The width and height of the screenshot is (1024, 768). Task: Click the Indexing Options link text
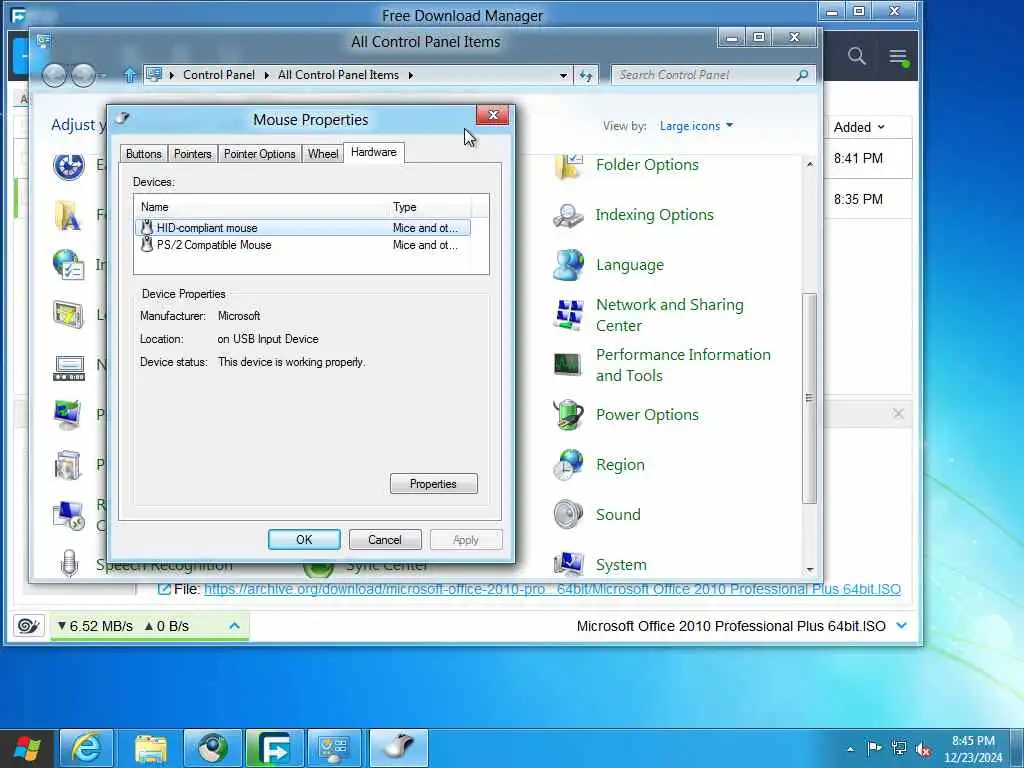654,215
